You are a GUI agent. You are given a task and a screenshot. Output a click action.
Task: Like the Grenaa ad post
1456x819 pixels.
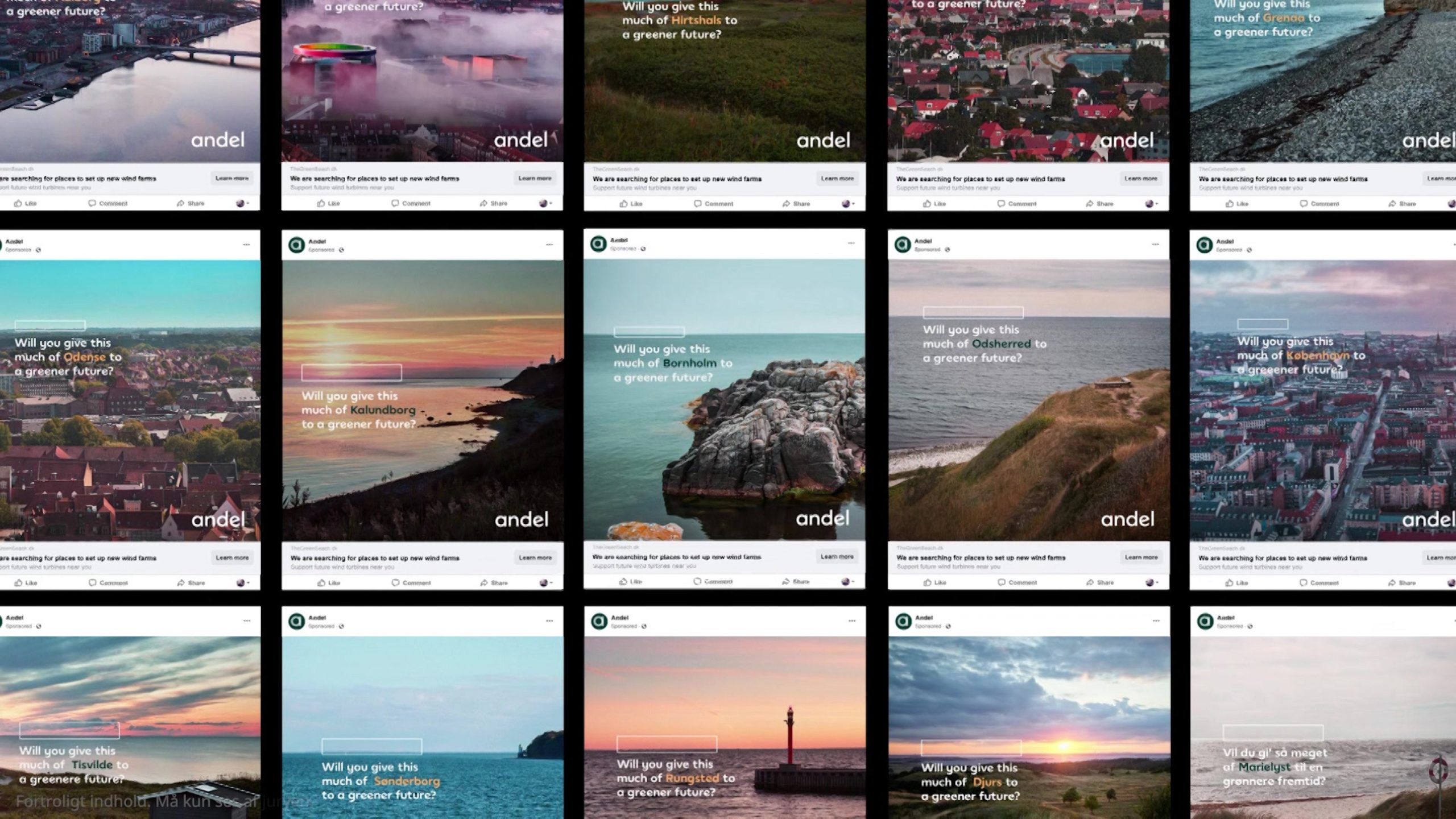pyautogui.click(x=1237, y=204)
